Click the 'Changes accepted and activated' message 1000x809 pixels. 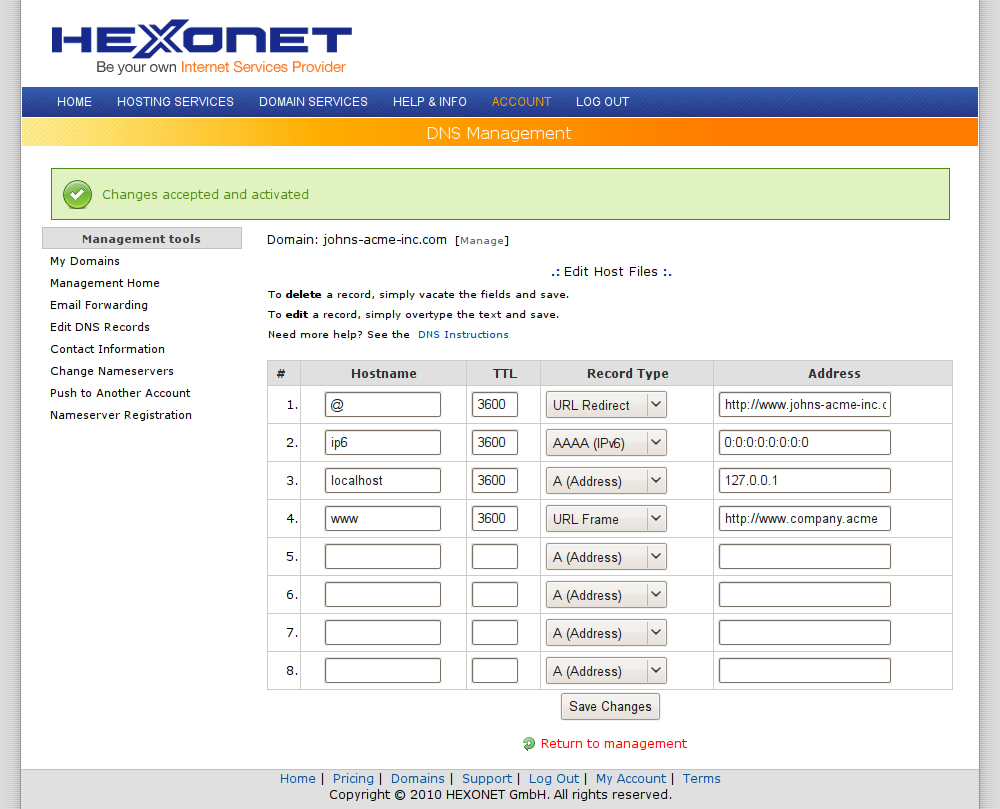205,194
